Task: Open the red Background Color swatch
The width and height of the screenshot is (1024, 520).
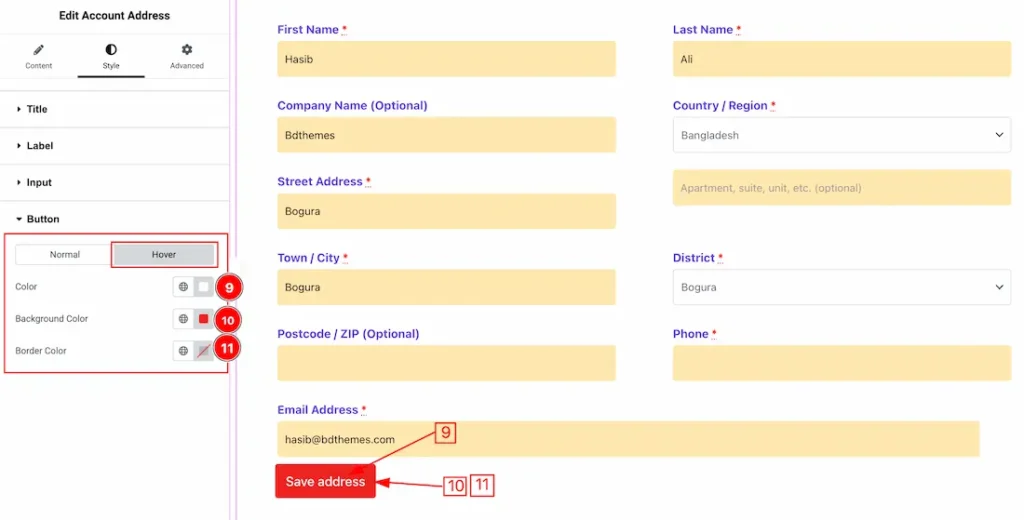Action: point(204,319)
